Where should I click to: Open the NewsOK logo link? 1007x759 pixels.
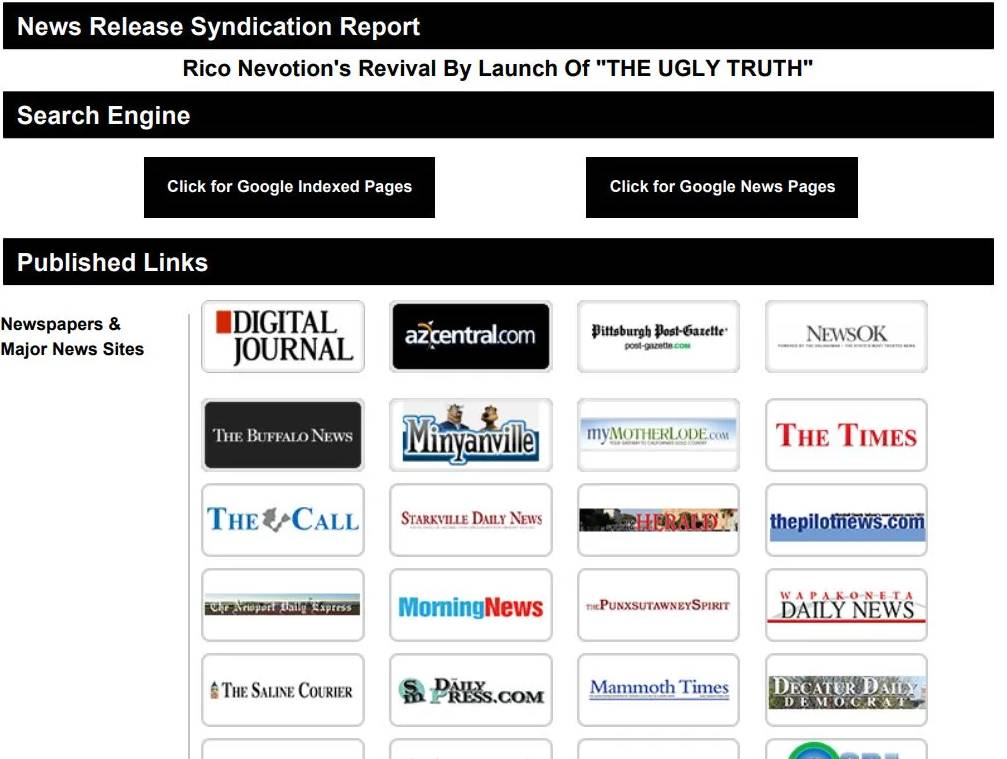(x=846, y=337)
